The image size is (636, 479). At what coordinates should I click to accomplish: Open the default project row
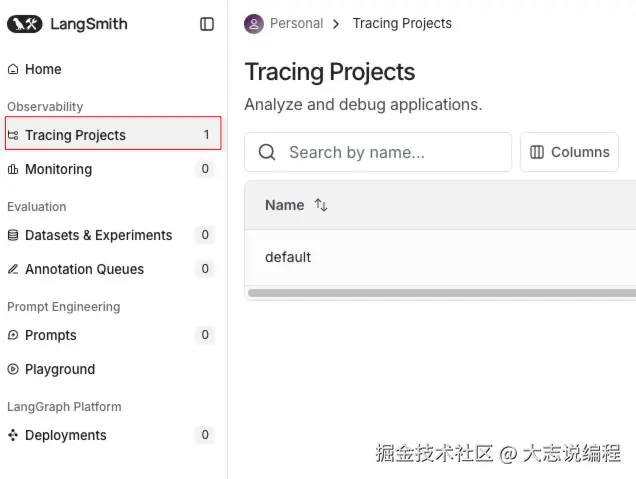pyautogui.click(x=440, y=257)
